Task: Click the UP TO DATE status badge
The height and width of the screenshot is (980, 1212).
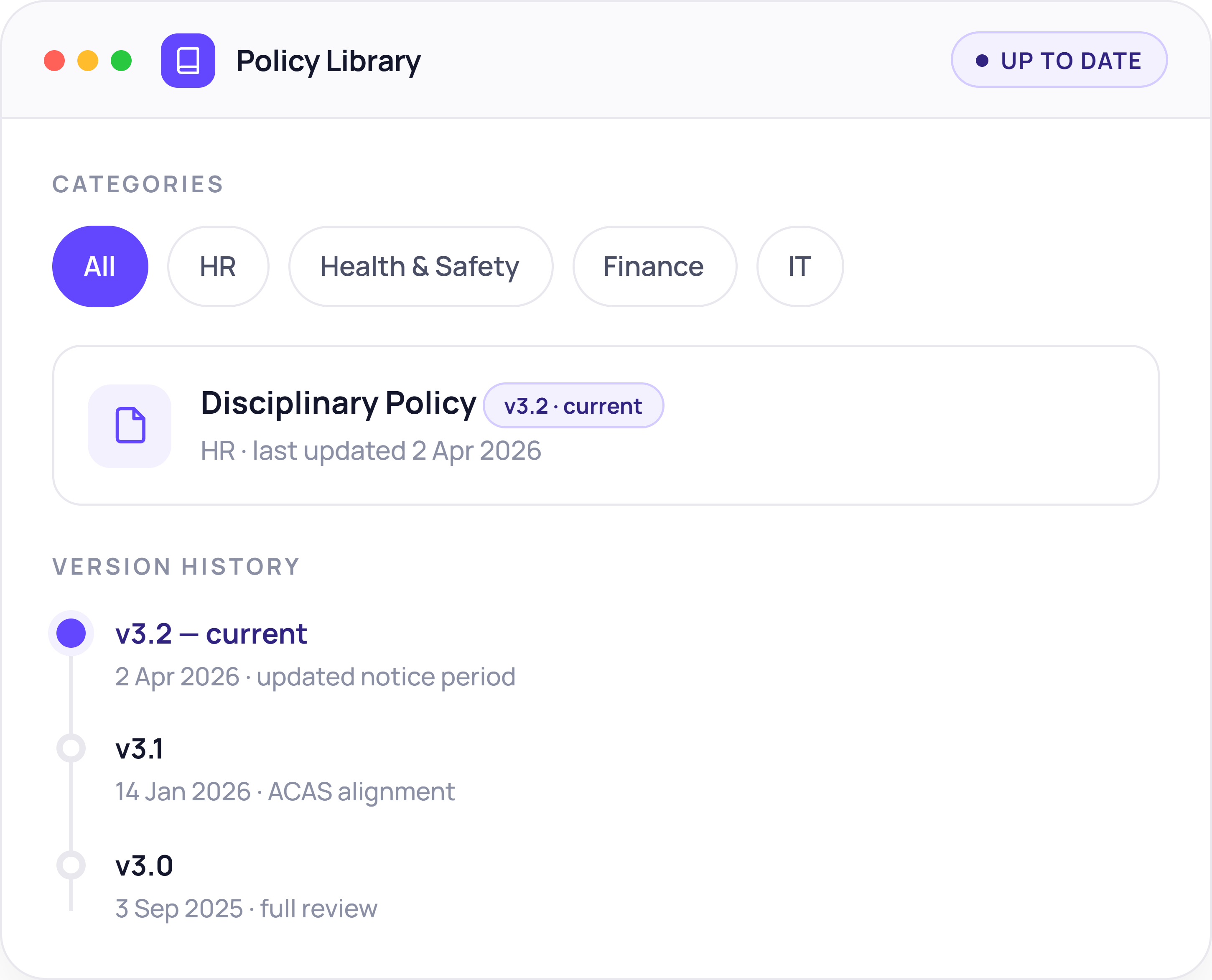Action: pyautogui.click(x=1059, y=60)
